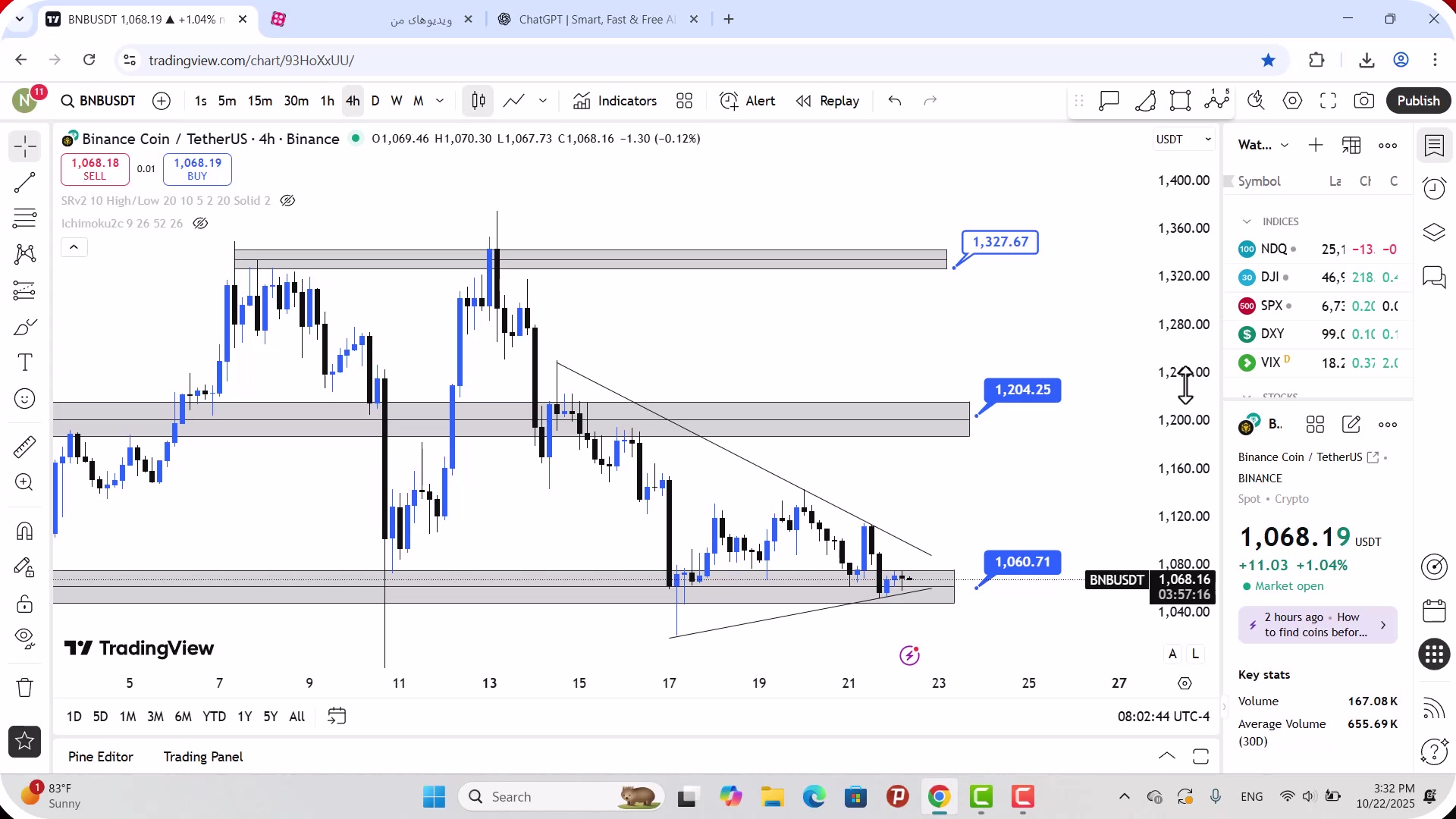Collapse the INDICES section
The width and height of the screenshot is (1456, 819).
click(x=1247, y=221)
